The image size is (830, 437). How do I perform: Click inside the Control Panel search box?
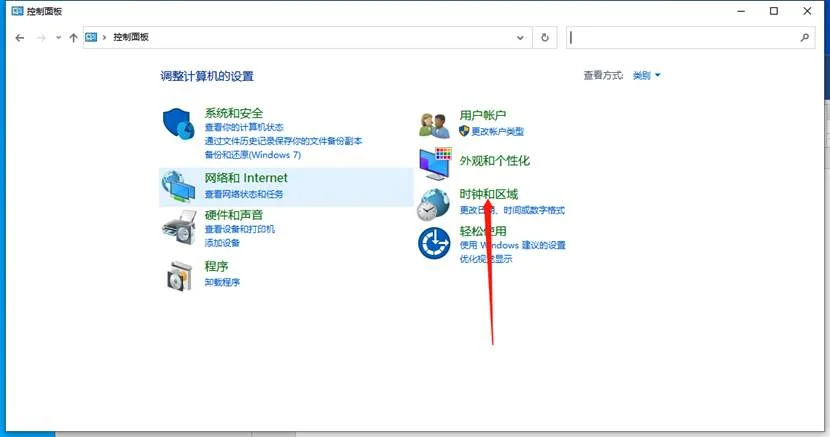pos(690,38)
